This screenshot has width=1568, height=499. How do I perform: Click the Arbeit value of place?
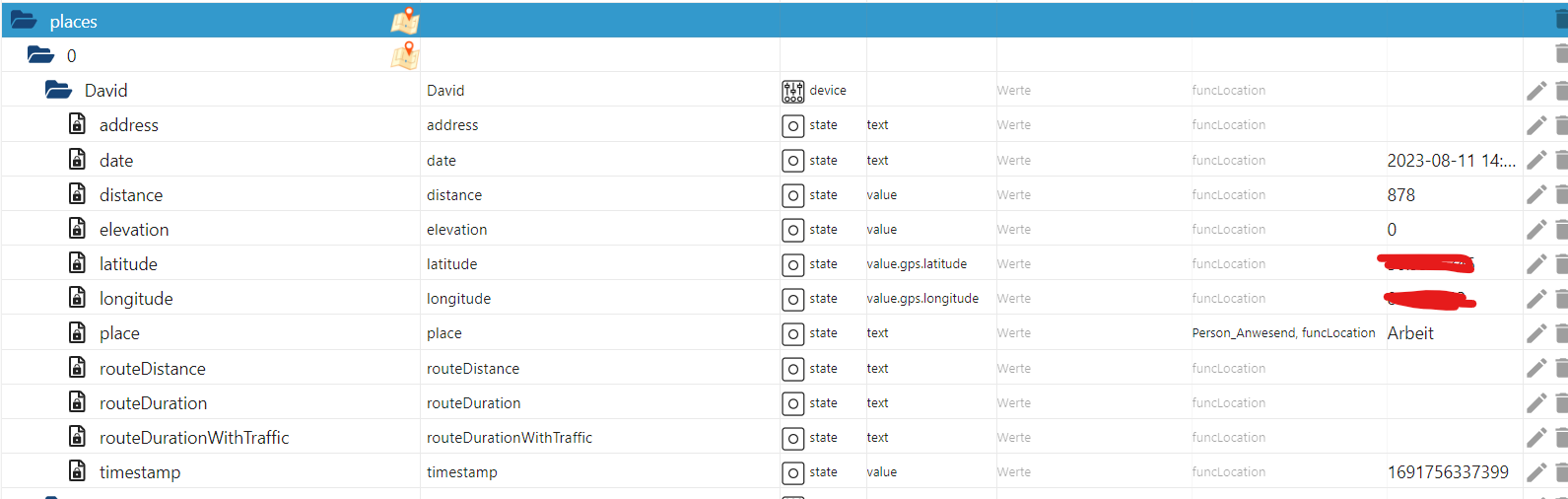pyautogui.click(x=1410, y=333)
